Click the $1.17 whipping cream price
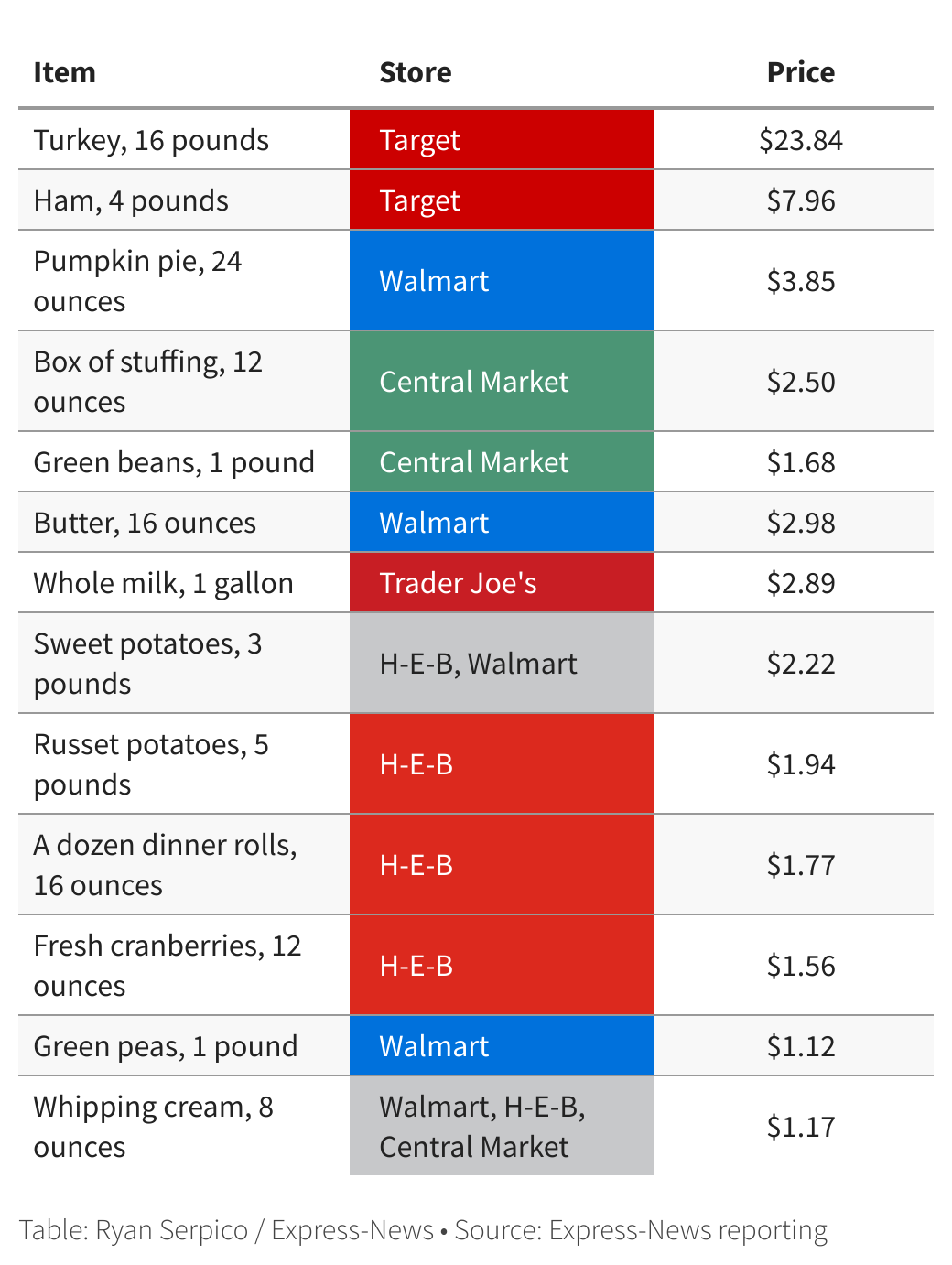The height and width of the screenshot is (1265, 952). point(801,1127)
